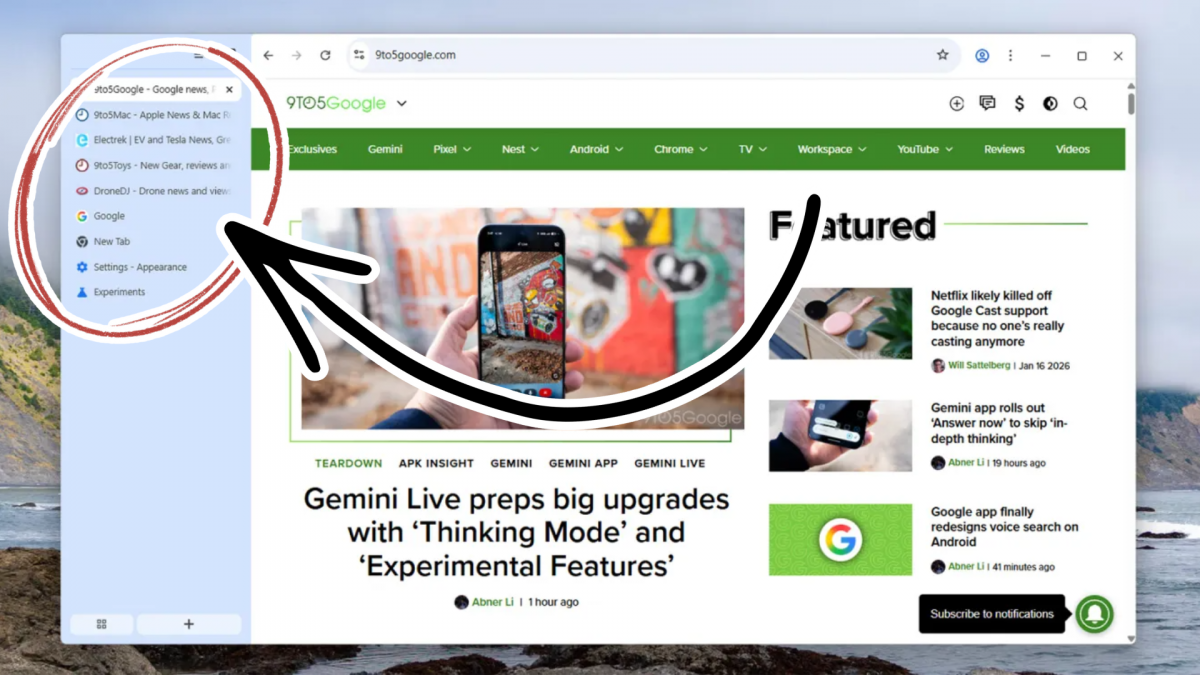The width and height of the screenshot is (1200, 675).
Task: Bookmark this page with star icon
Action: [x=942, y=56]
